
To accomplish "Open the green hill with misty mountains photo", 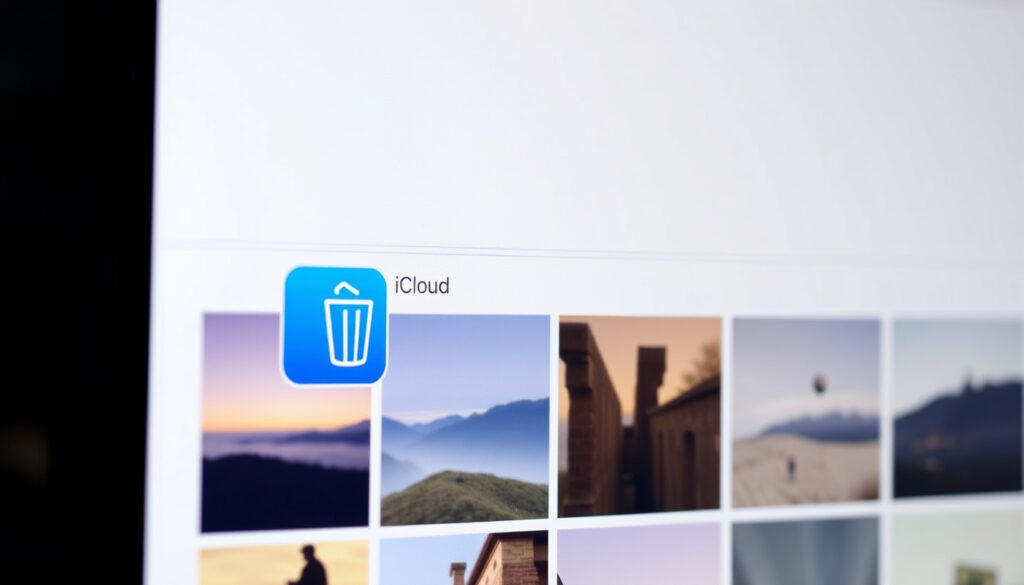I will 465,420.
